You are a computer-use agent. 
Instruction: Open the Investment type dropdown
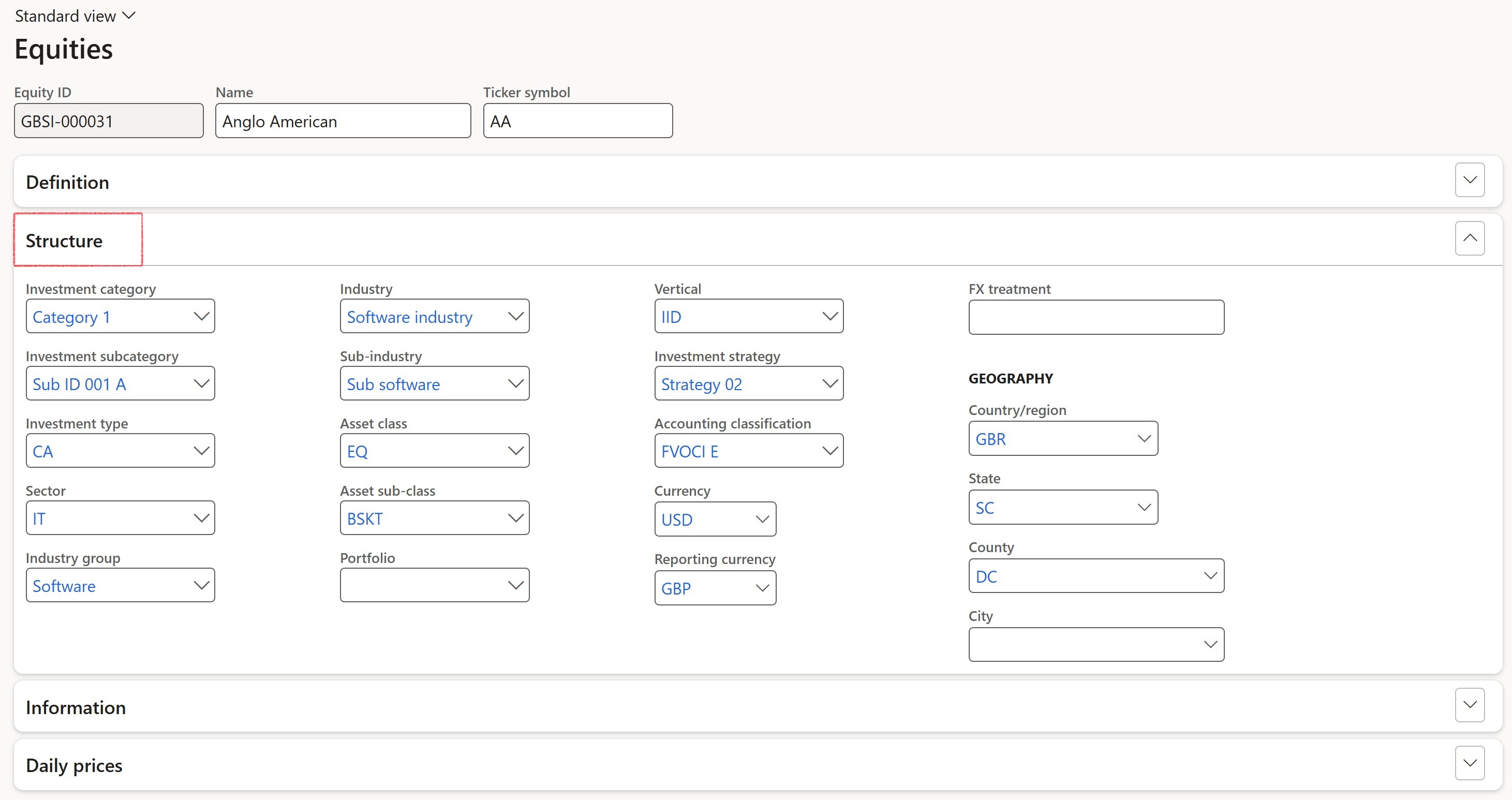(x=201, y=451)
